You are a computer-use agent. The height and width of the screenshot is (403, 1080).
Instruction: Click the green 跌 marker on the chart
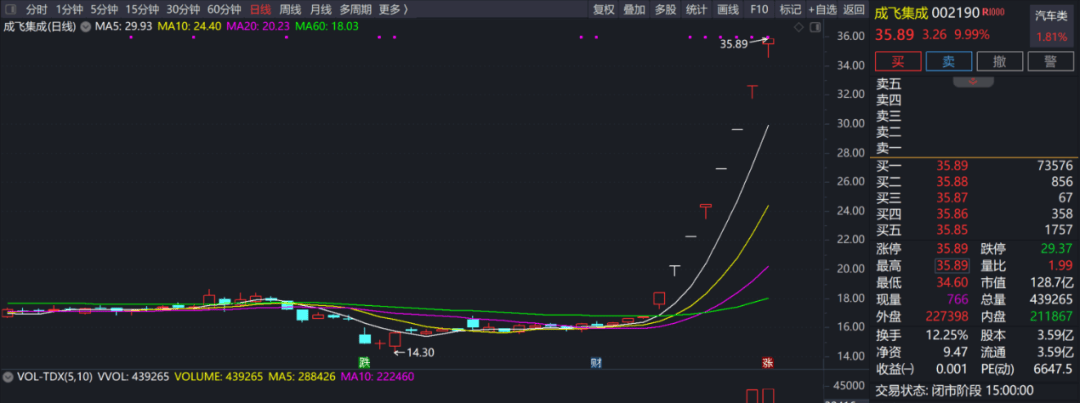(364, 362)
